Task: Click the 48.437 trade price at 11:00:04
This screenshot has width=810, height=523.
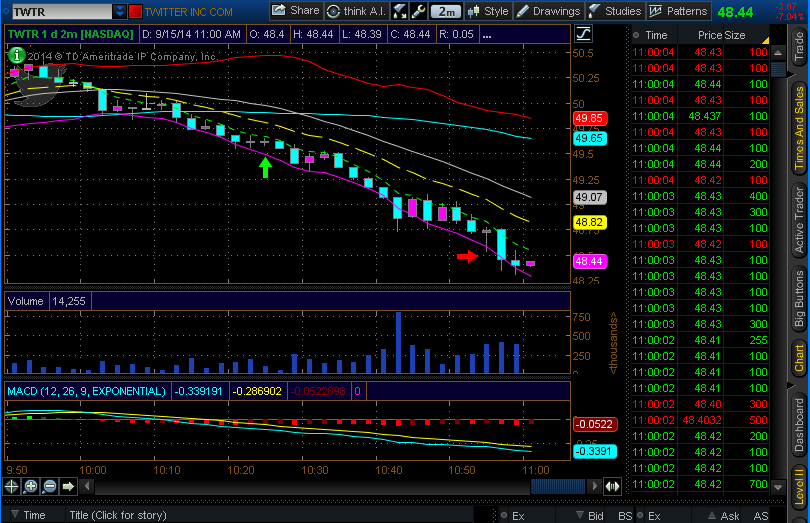Action: click(705, 116)
